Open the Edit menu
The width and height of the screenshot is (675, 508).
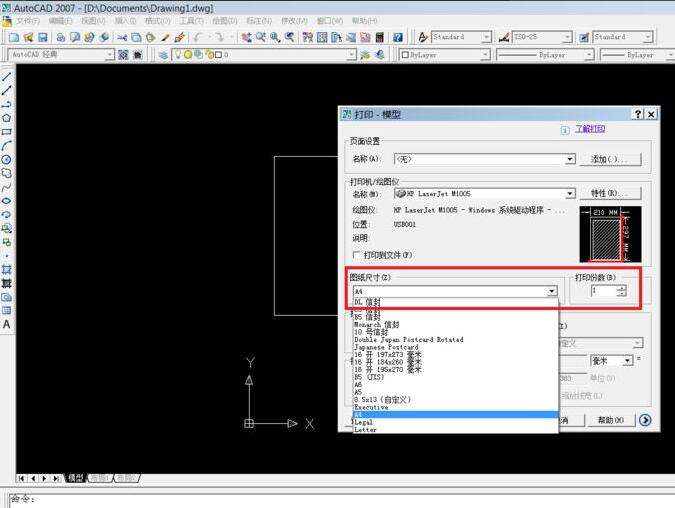pyautogui.click(x=60, y=21)
